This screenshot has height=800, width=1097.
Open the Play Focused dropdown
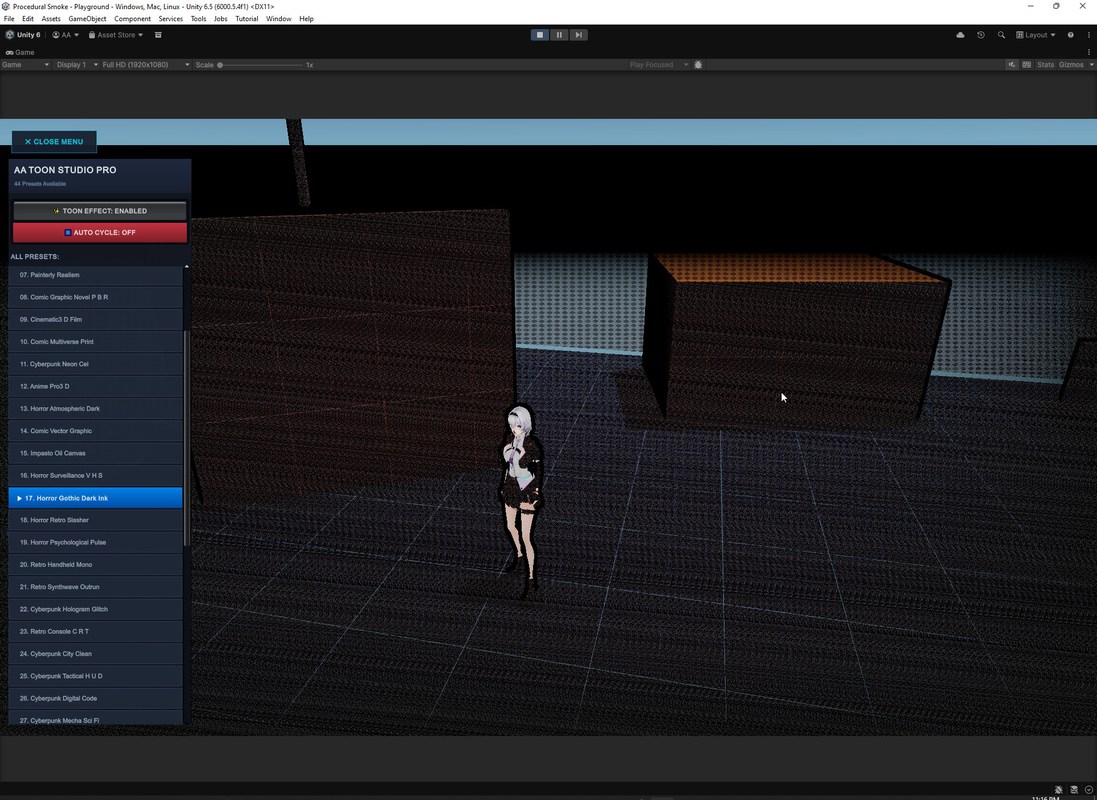(658, 65)
